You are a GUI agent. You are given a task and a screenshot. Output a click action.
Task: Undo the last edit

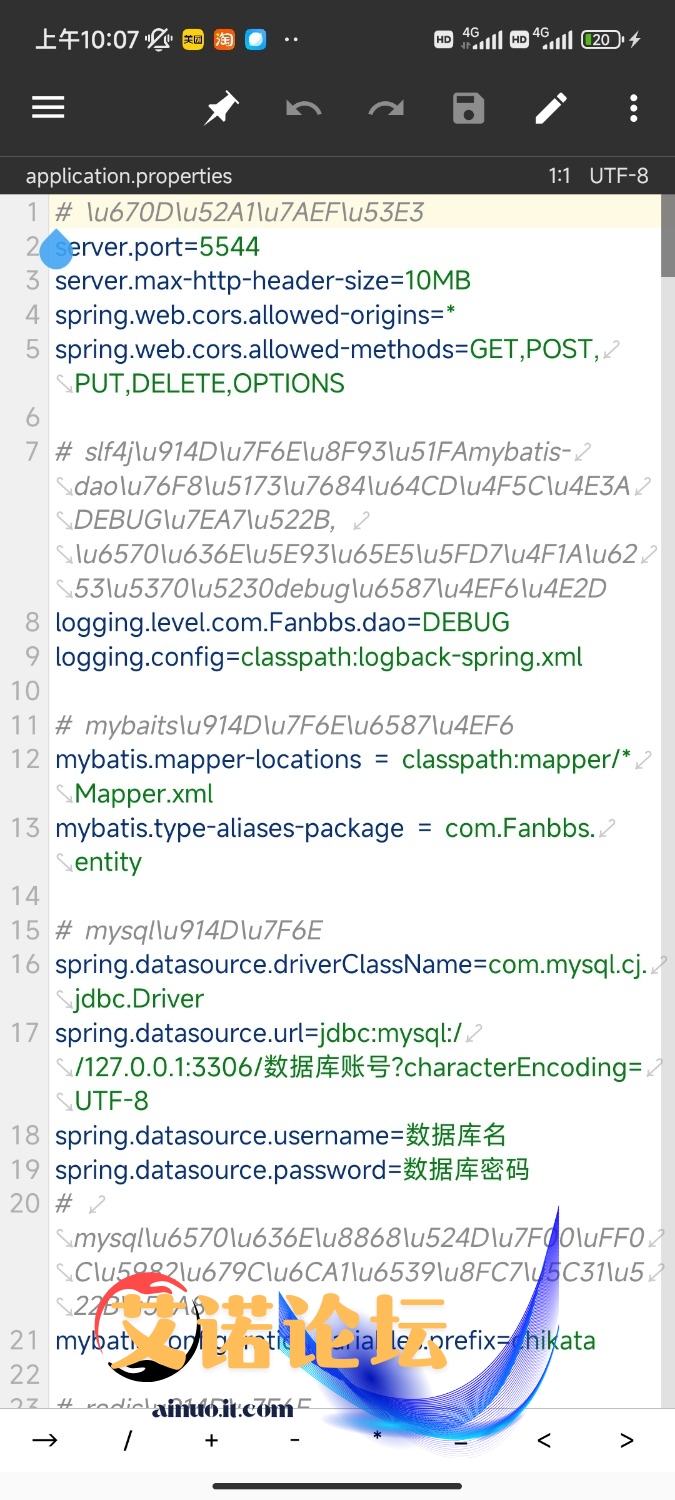click(304, 108)
